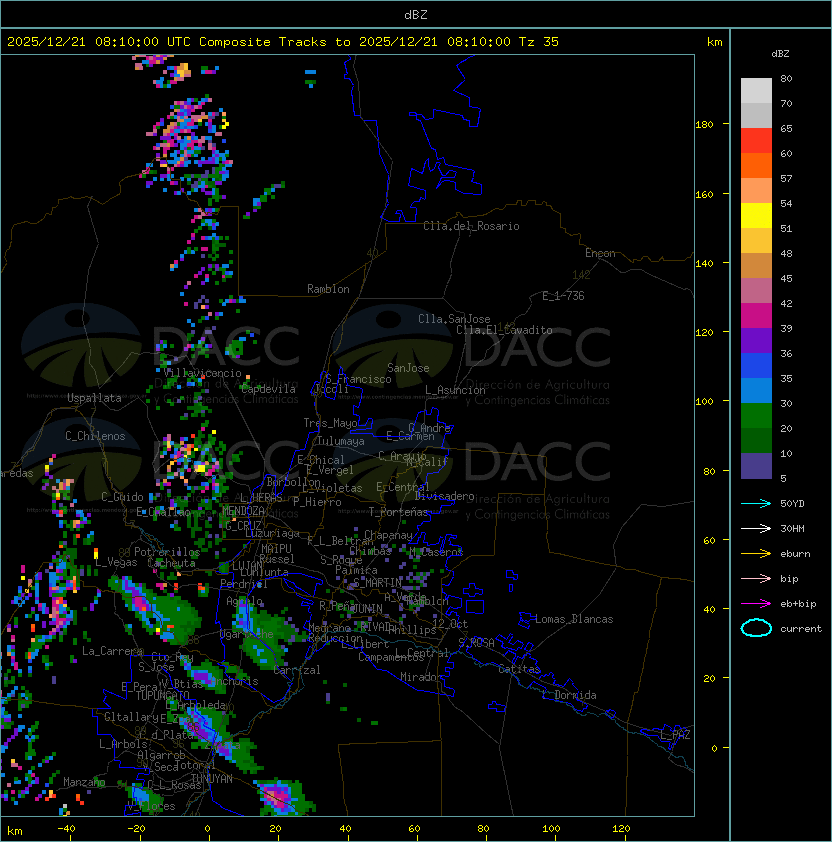832x842 pixels.
Task: Click the -20 tick on bottom axis
Action: point(136,829)
